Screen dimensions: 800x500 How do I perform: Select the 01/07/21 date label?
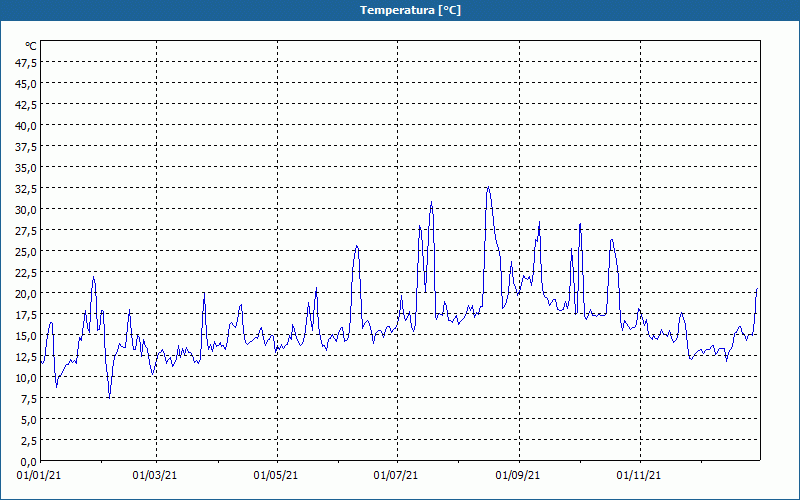[x=396, y=476]
